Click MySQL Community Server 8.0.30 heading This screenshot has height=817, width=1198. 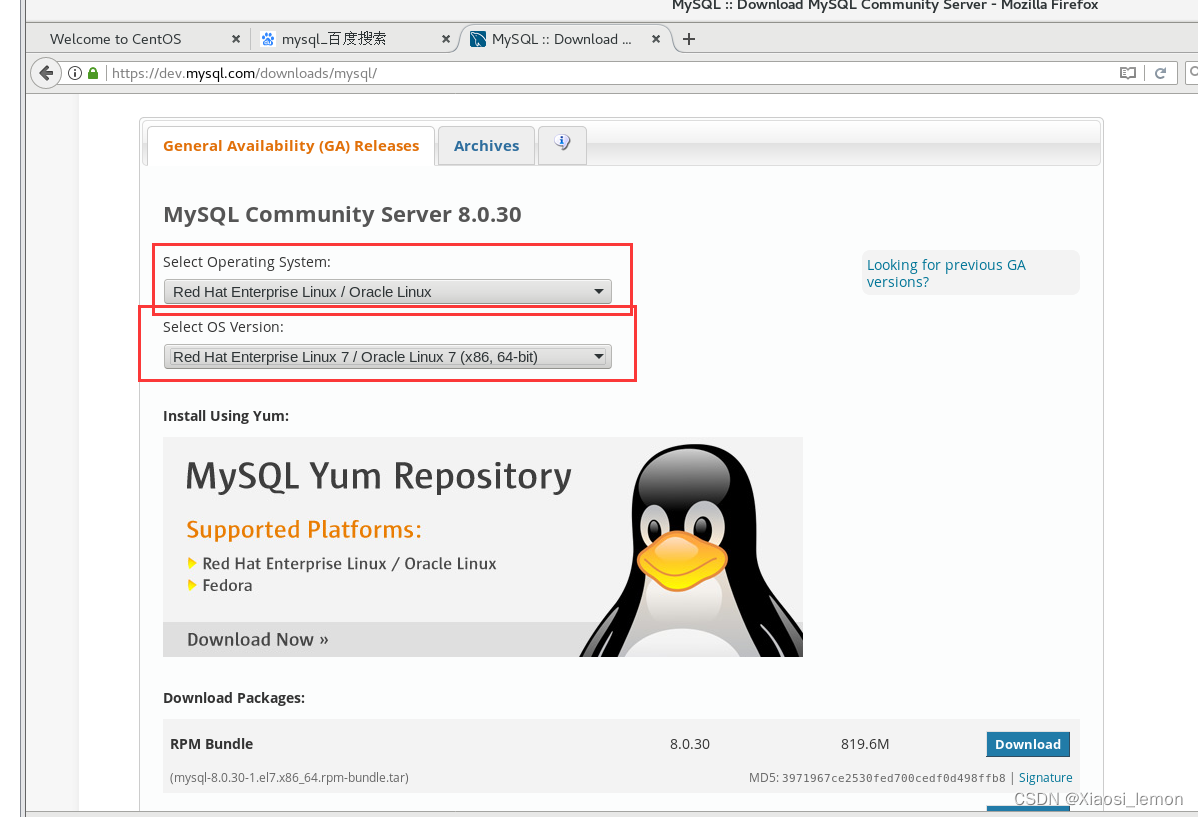tap(342, 214)
